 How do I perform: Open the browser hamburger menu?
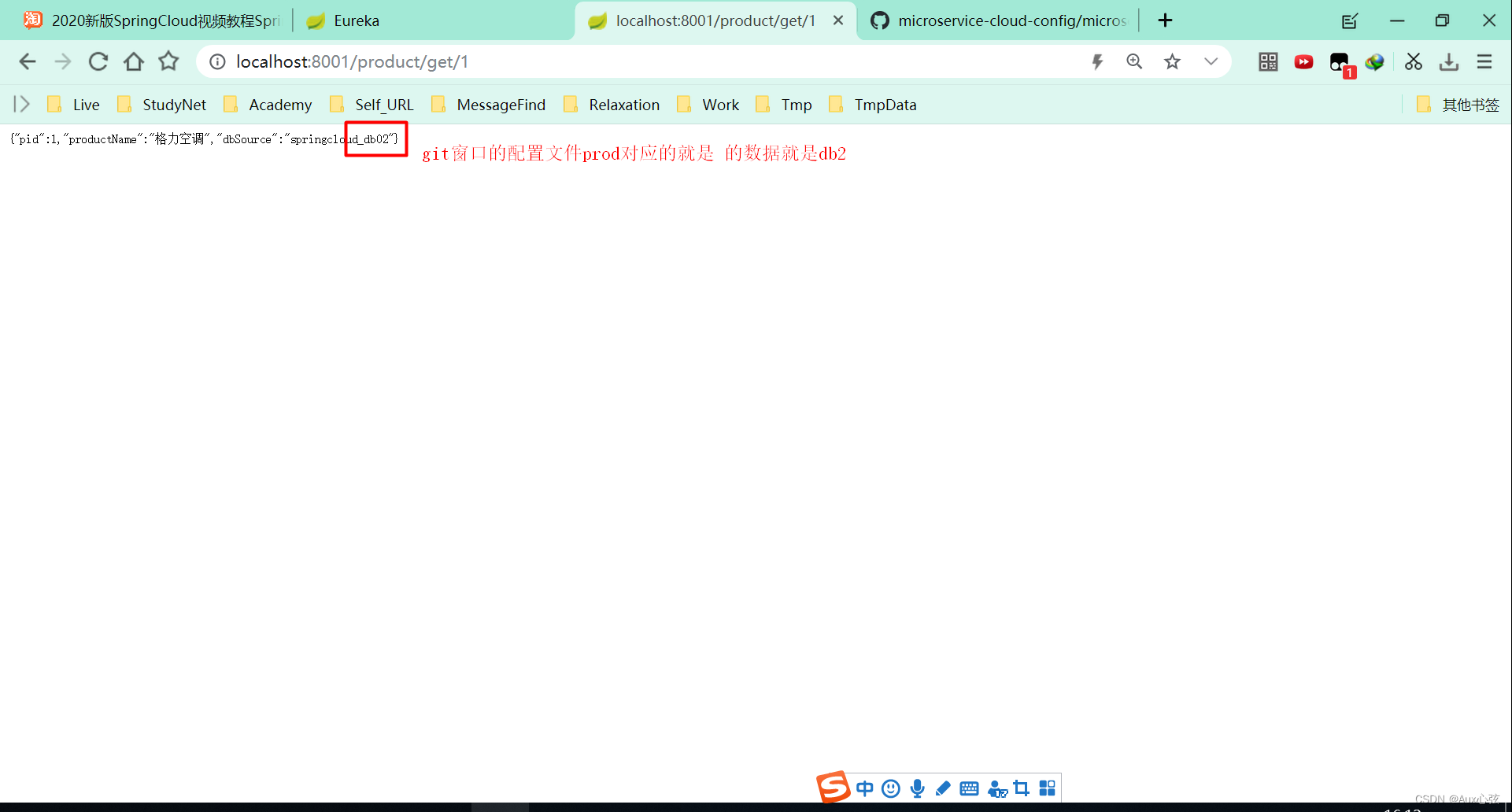(1484, 61)
